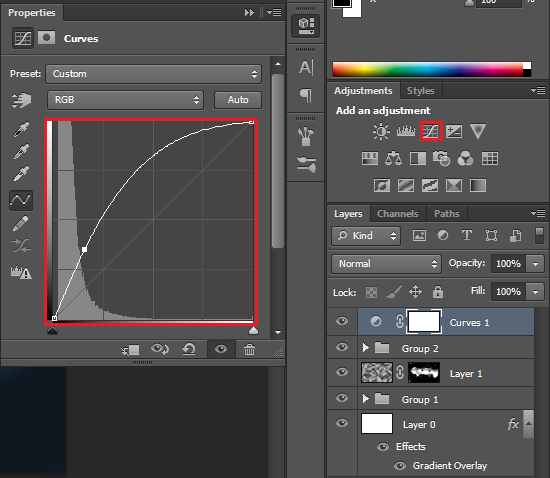550x478 pixels.
Task: Add a Channel Mixer adjustment
Action: click(465, 159)
